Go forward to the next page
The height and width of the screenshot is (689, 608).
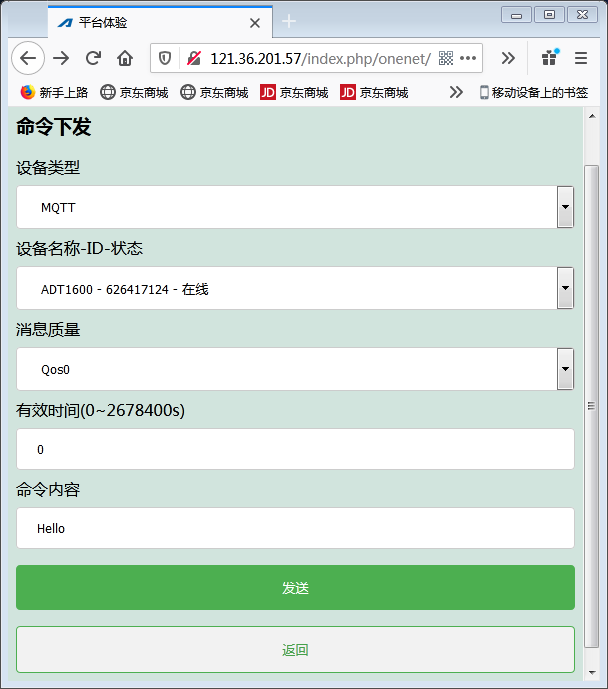coord(61,58)
